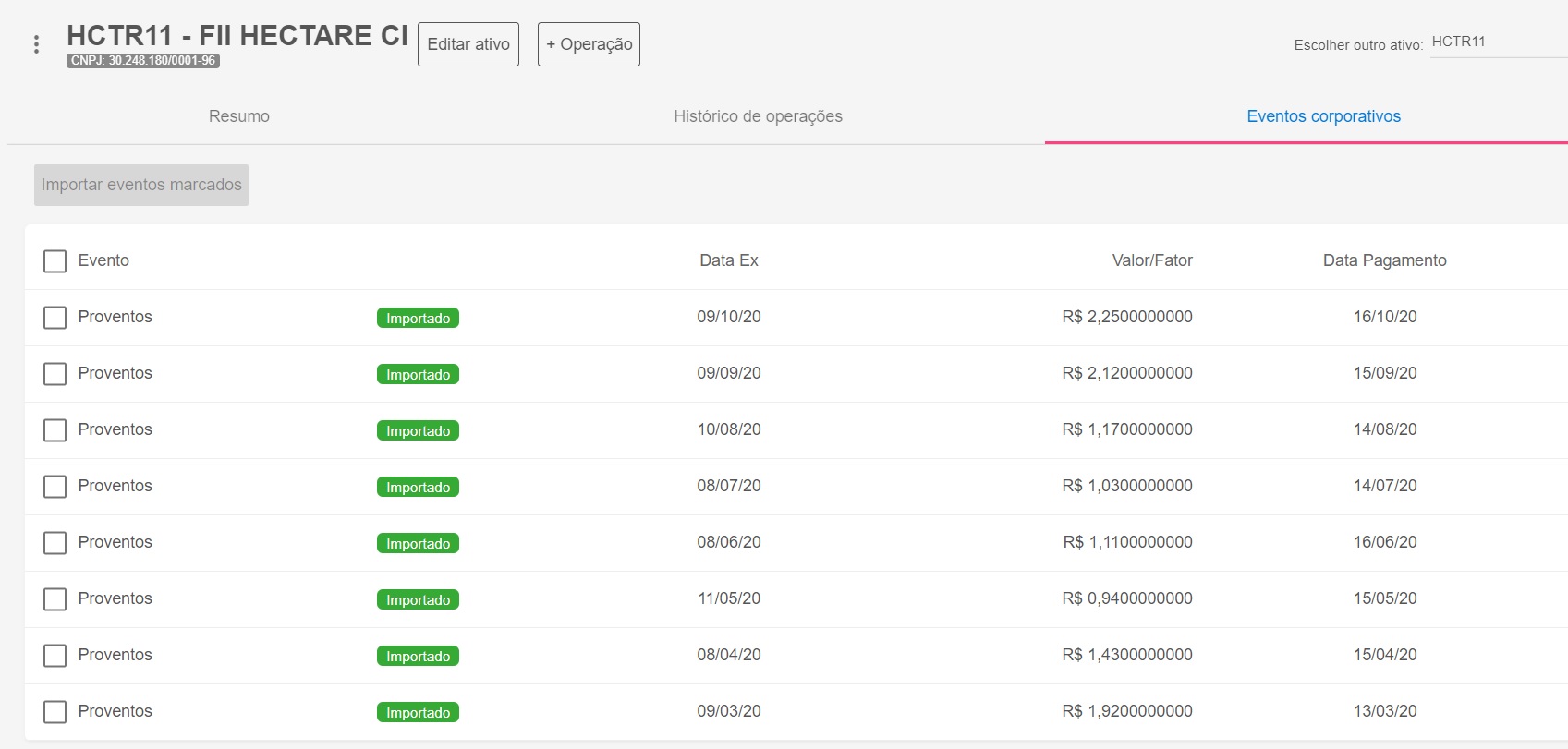Check the Proventos row dated 11/05/20
Viewport: 1568px width, 749px height.
click(x=55, y=599)
